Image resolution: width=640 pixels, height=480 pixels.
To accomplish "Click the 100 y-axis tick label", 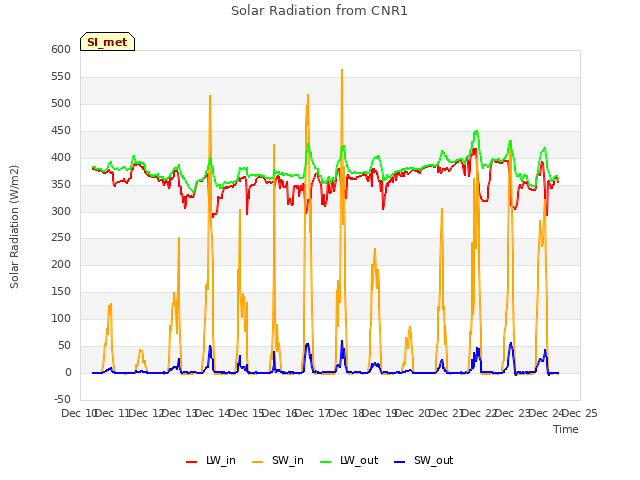I will point(61,318).
